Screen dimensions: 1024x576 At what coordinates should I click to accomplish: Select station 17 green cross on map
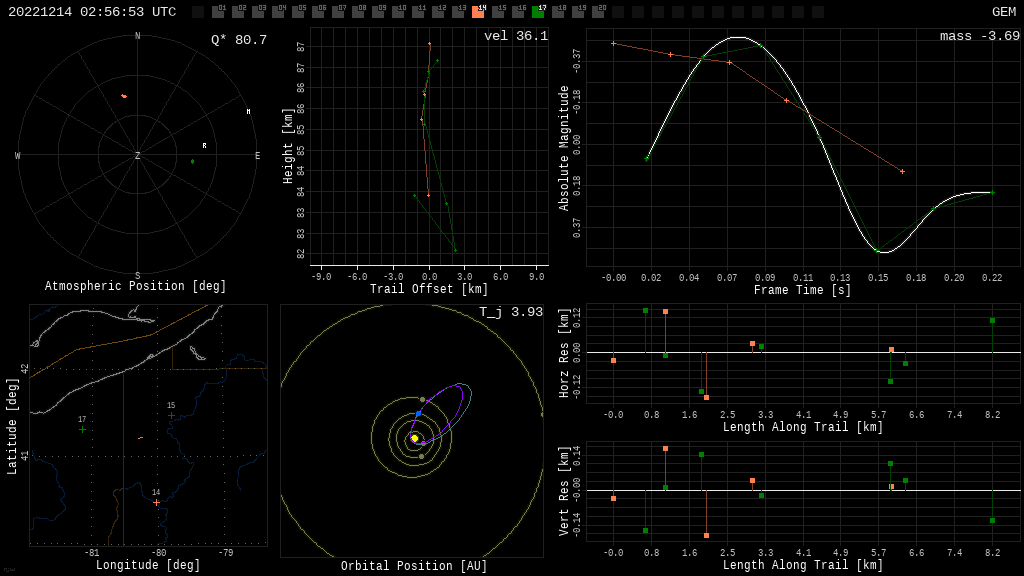pos(82,429)
